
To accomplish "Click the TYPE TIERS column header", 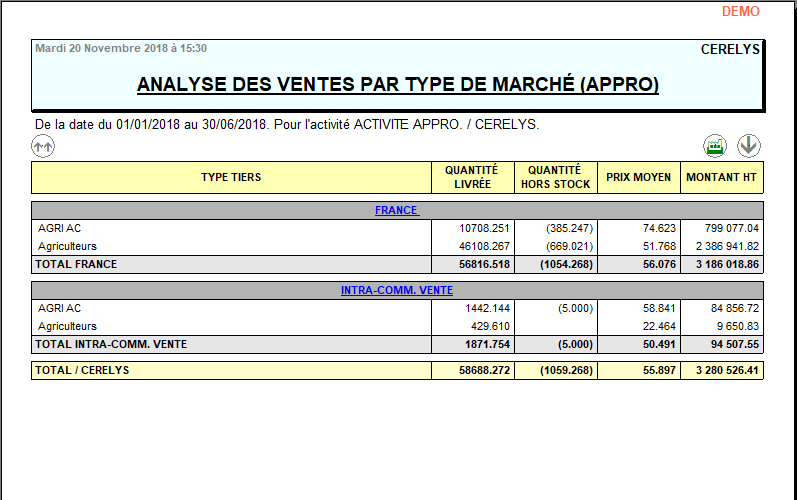I will (231, 177).
